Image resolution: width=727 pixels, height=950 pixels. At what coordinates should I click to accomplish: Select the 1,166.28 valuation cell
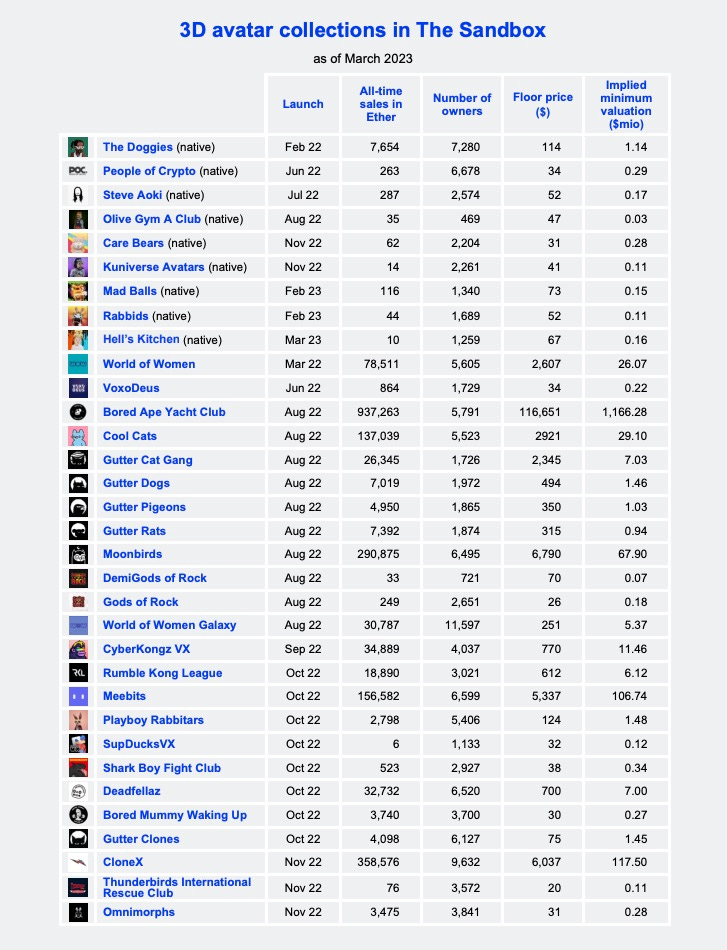(x=625, y=412)
